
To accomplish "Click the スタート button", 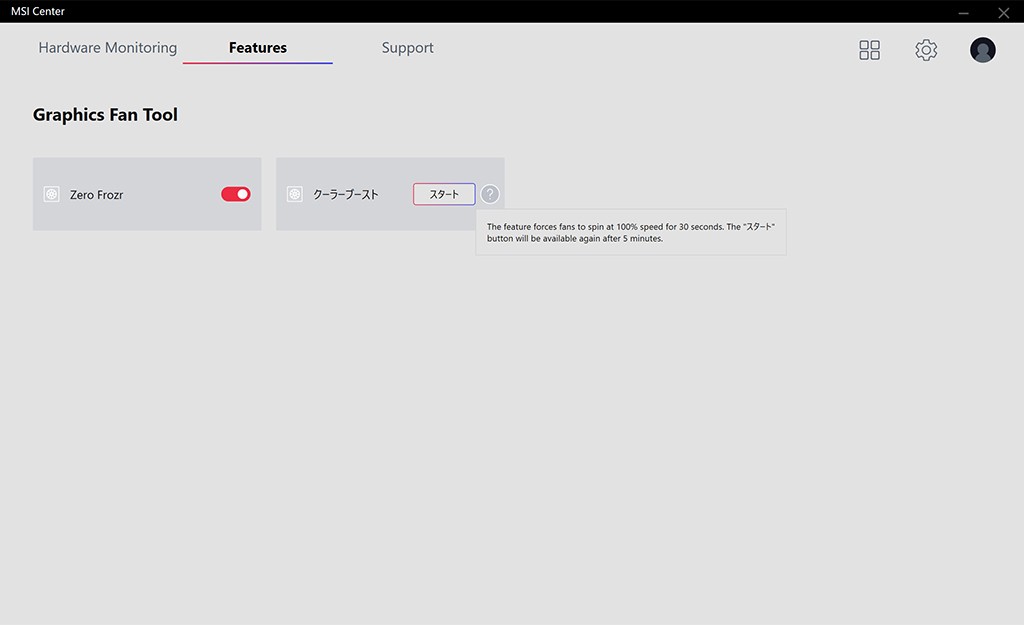I will 444,194.
